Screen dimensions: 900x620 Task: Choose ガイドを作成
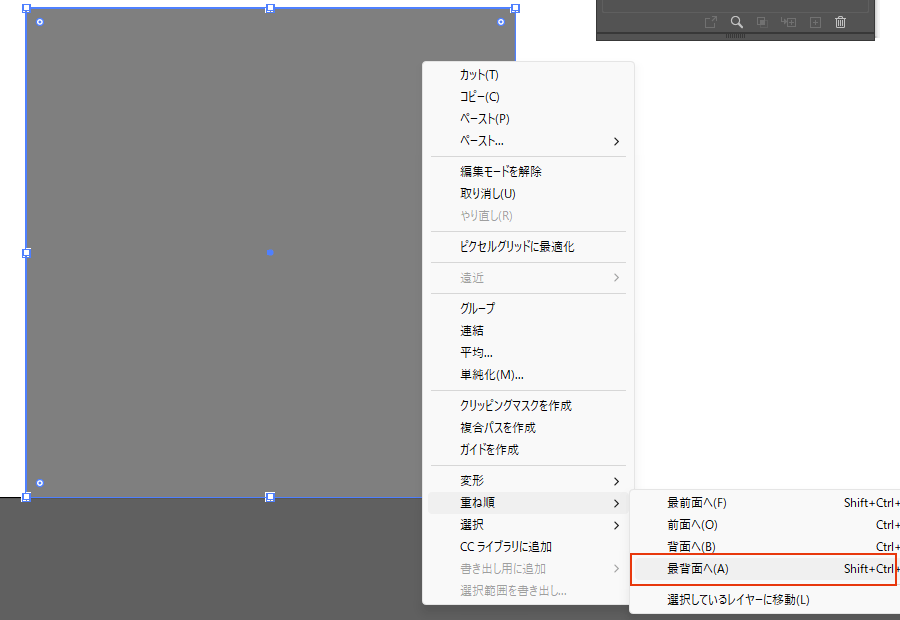(x=528, y=450)
